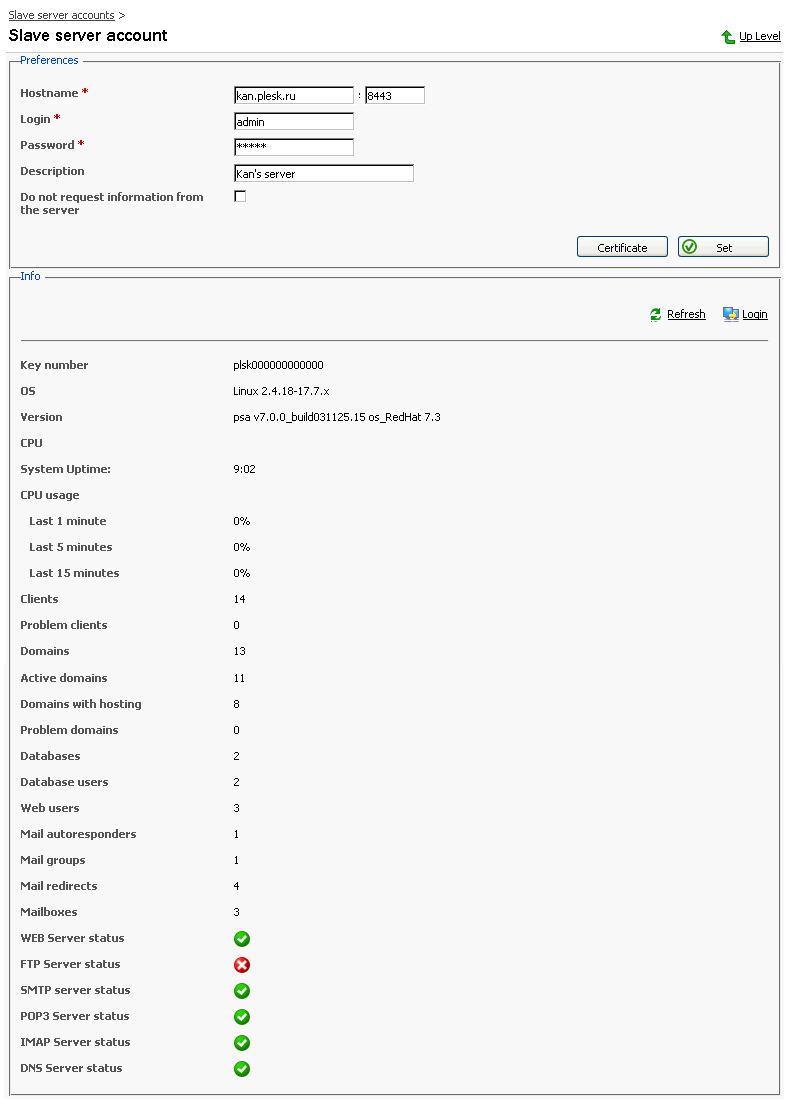The image size is (791, 1101).
Task: Click the DNS Server status icon
Action: tap(242, 1069)
